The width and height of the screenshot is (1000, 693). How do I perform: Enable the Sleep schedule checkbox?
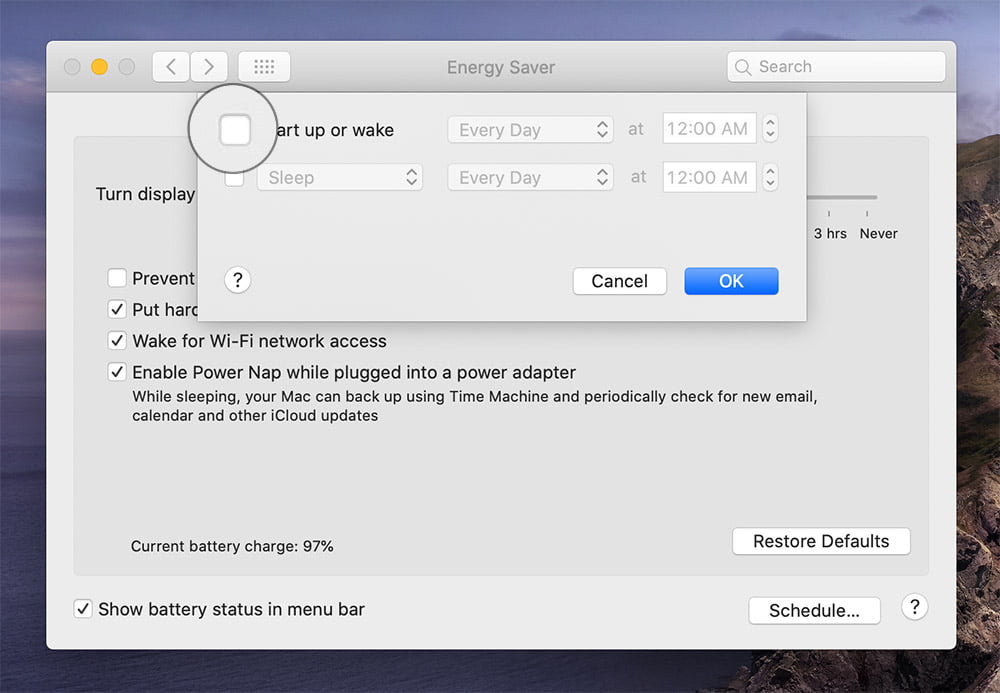[234, 178]
